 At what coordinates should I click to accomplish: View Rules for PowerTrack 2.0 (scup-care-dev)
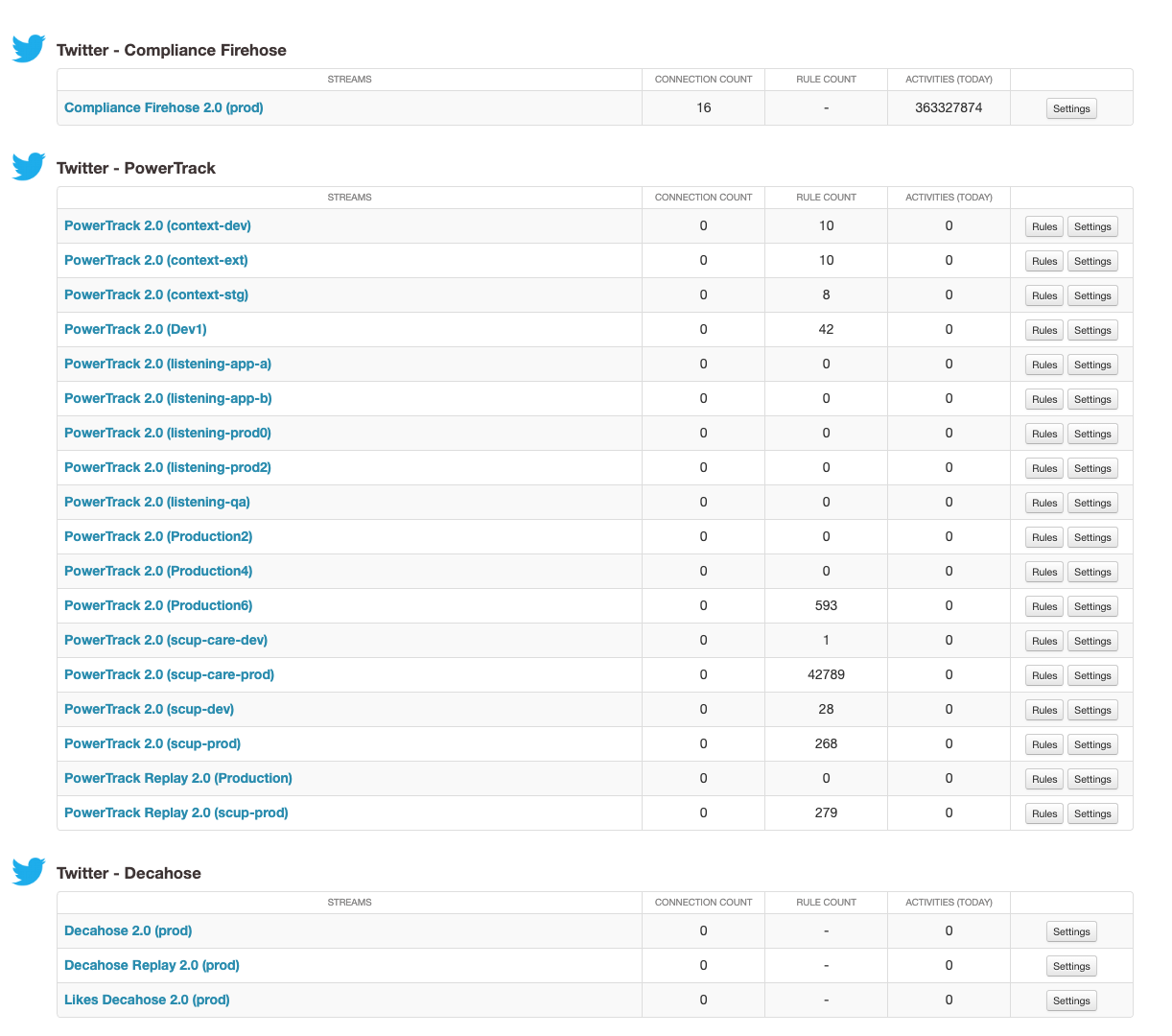(1044, 641)
